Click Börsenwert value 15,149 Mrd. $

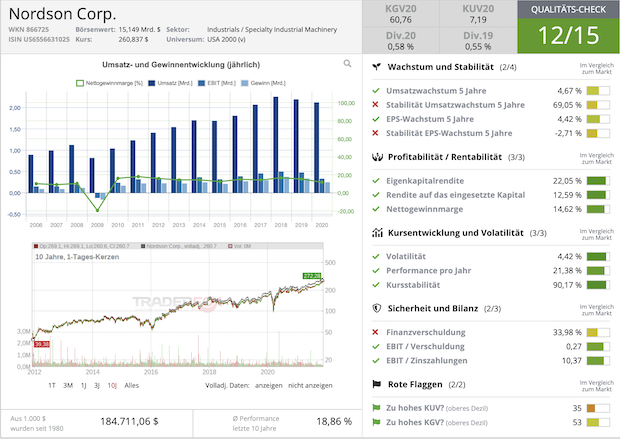tap(139, 29)
